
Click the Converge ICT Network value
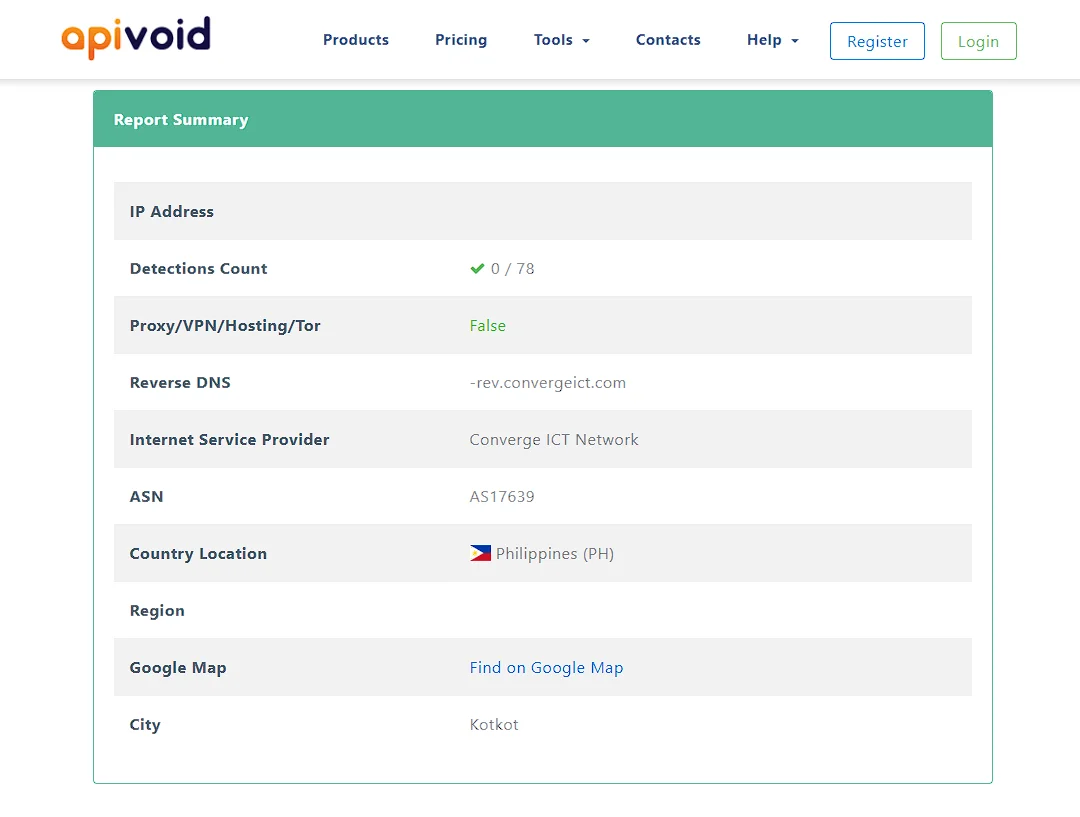pos(554,439)
